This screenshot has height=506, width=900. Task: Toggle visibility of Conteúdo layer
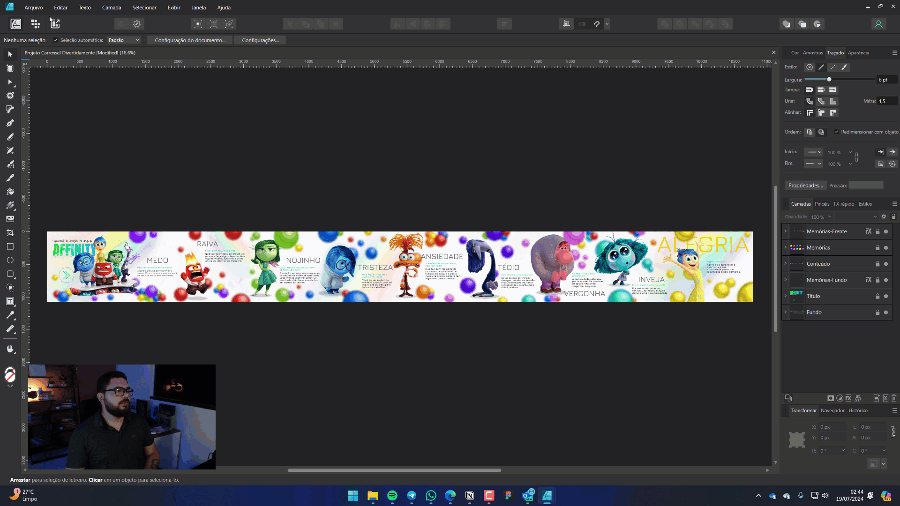pyautogui.click(x=886, y=264)
